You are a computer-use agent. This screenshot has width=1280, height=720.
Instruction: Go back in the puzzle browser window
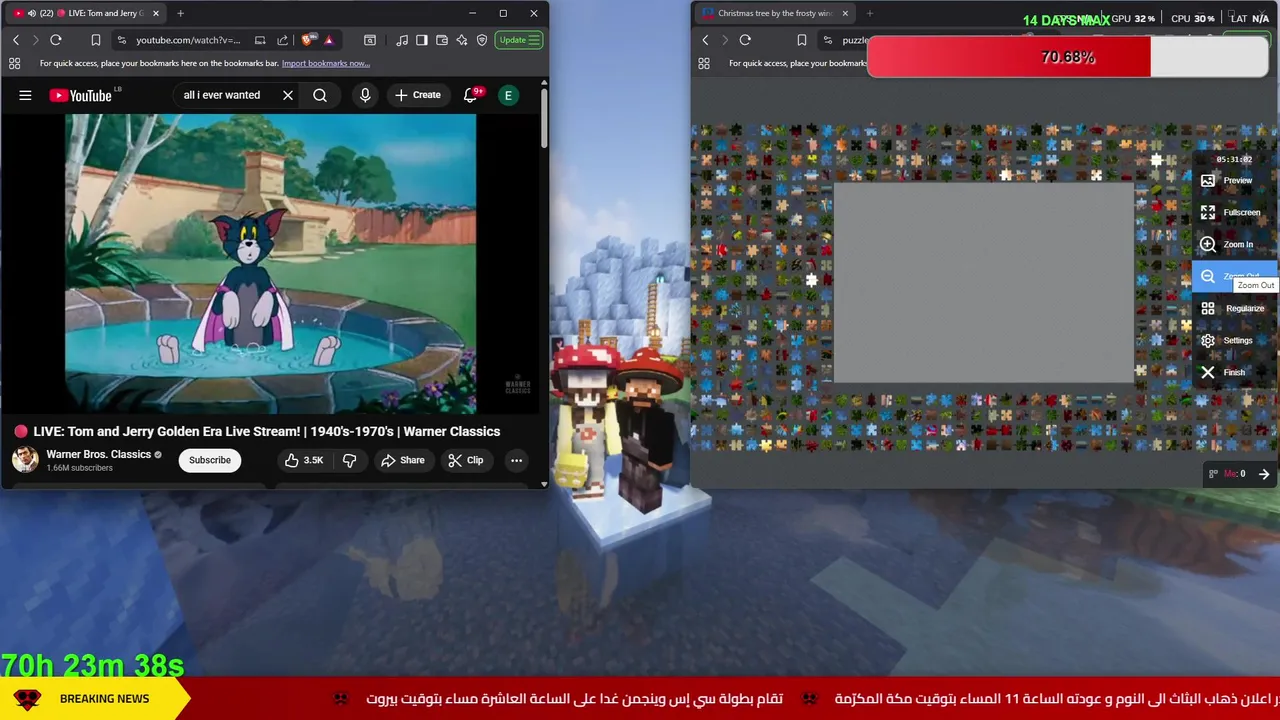705,40
